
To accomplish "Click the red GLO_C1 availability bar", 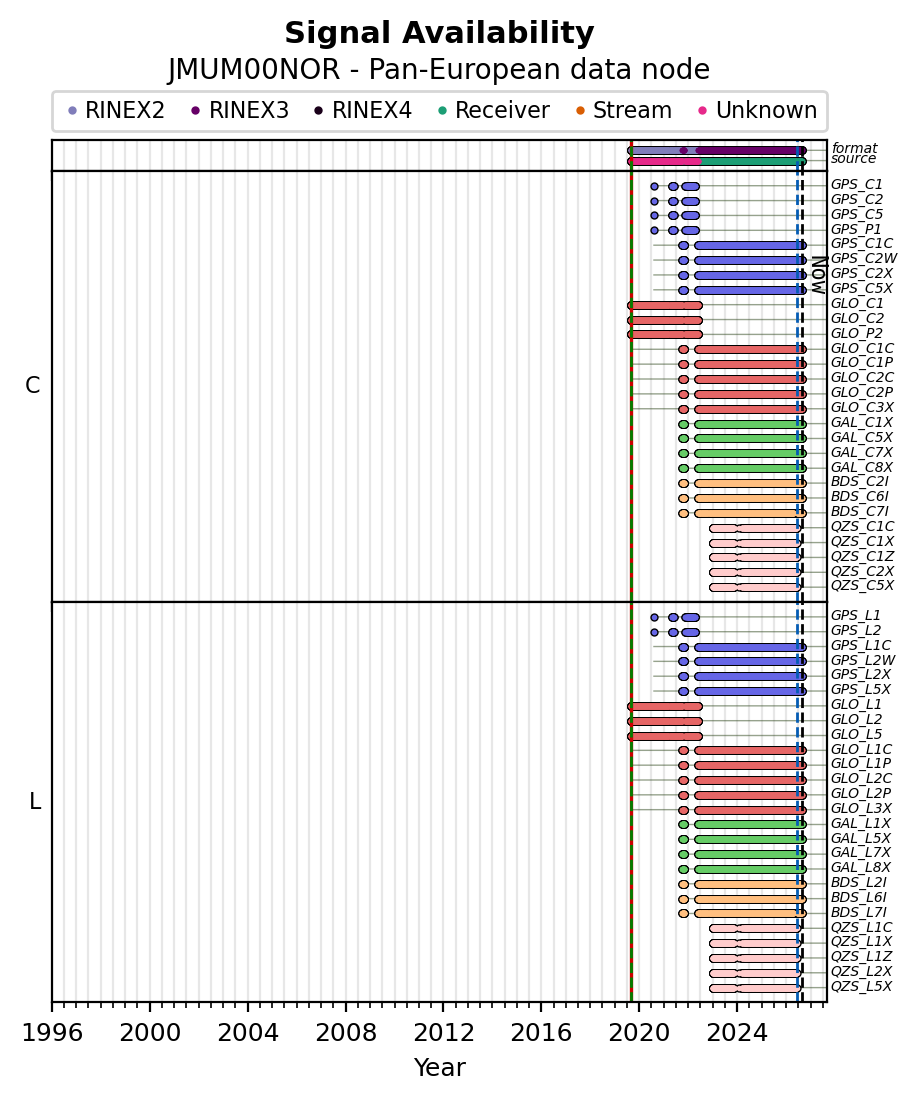I will click(664, 305).
